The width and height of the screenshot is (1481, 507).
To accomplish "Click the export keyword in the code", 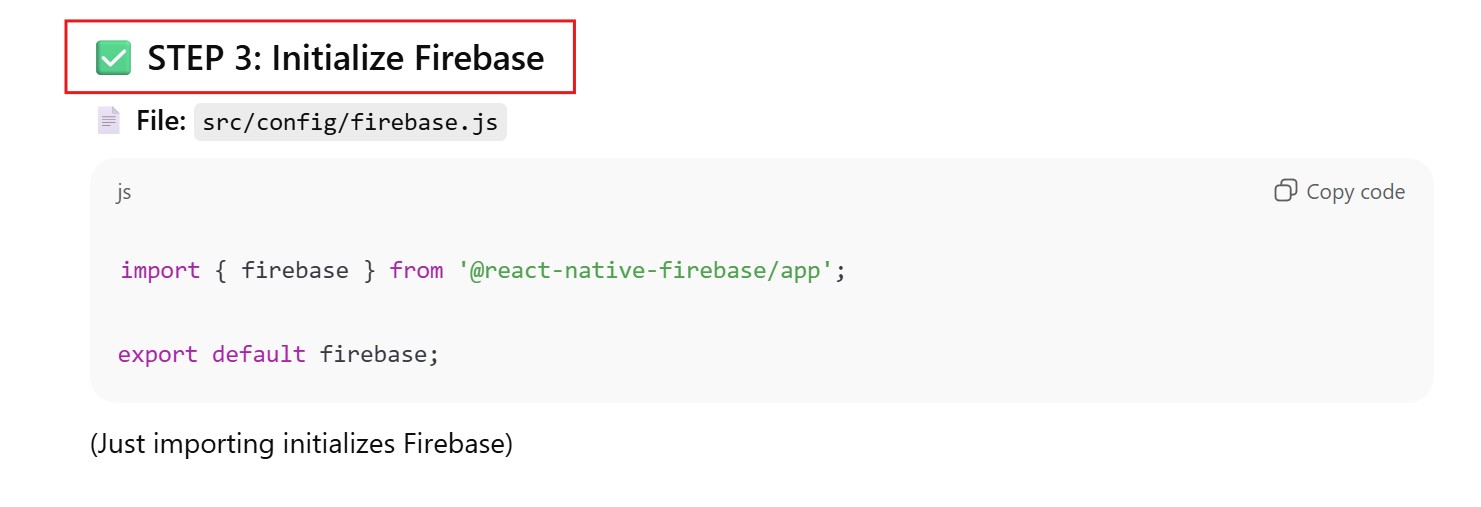I will click(x=158, y=354).
